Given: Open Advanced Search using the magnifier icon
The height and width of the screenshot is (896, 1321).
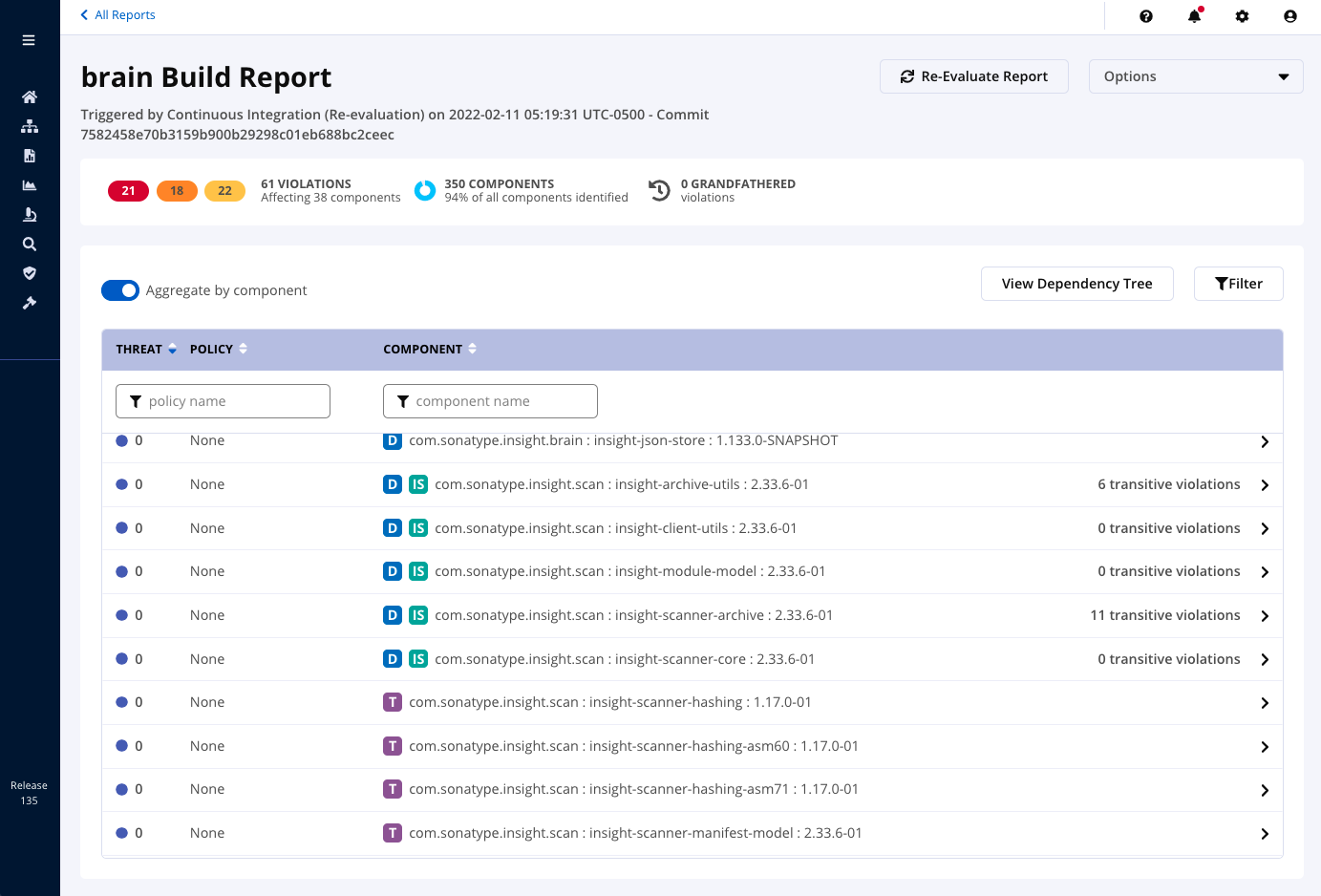Looking at the screenshot, I should tap(29, 244).
